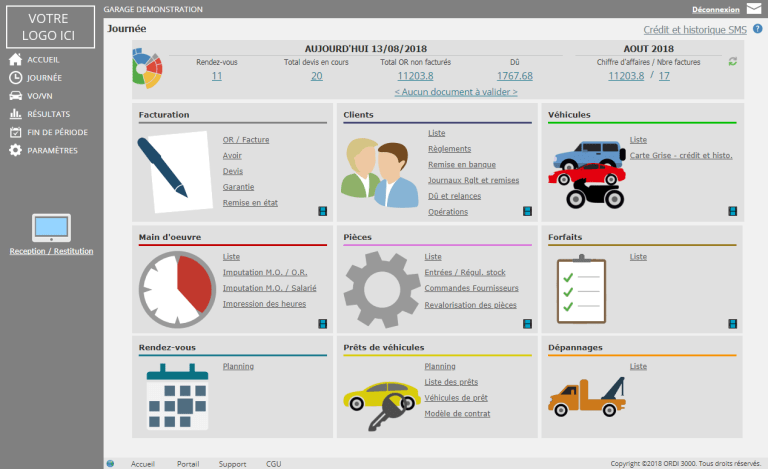This screenshot has height=469, width=768.
Task: Click the green refresh icon beside Nbre factures
Action: pos(732,62)
